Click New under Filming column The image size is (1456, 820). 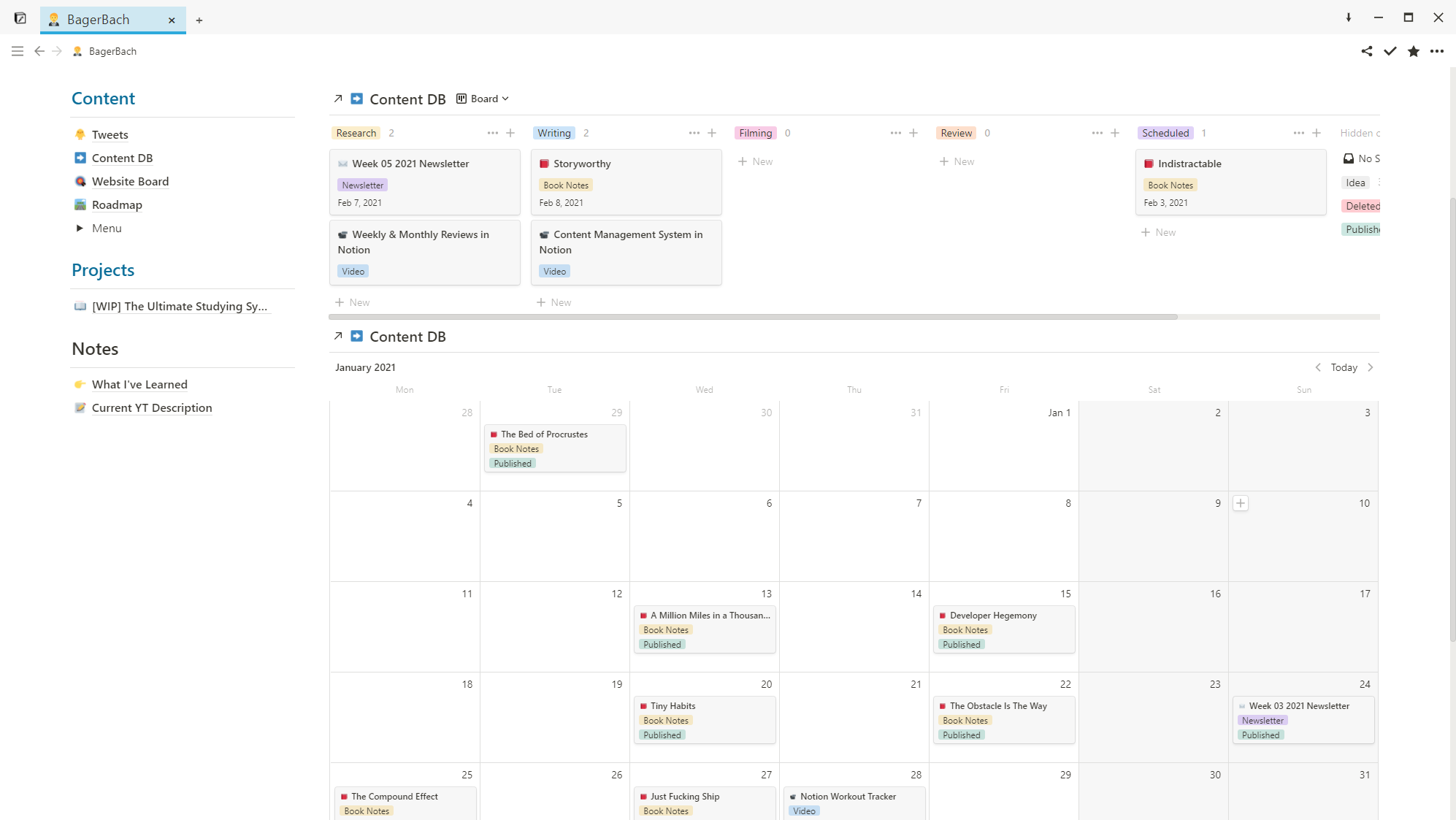tap(756, 161)
